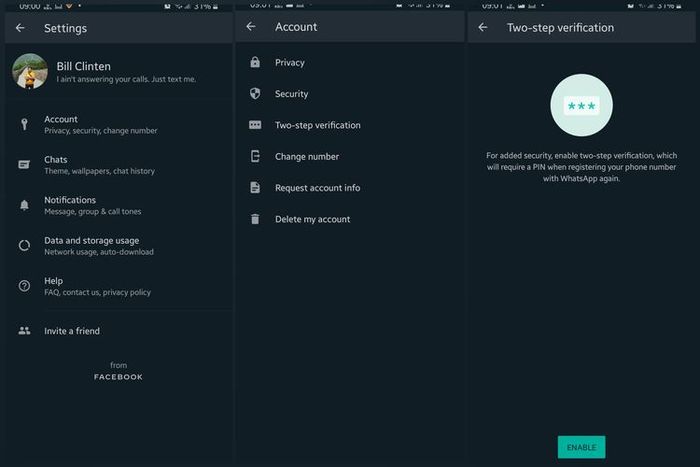Screen dimensions: 700x467
Task: Tap the Two-step verification screen title
Action: pos(560,28)
